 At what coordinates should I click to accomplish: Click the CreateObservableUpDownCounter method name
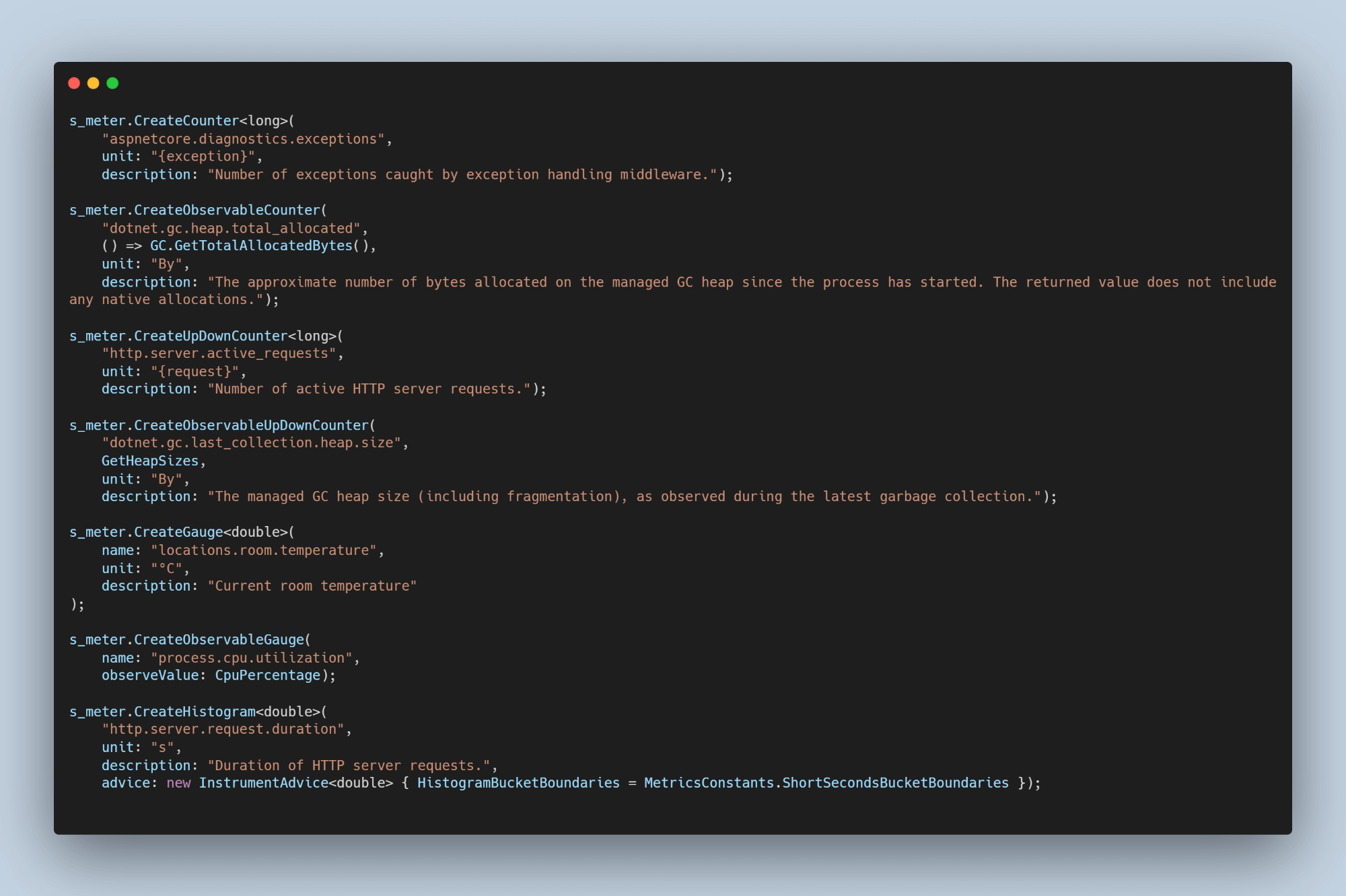(250, 426)
